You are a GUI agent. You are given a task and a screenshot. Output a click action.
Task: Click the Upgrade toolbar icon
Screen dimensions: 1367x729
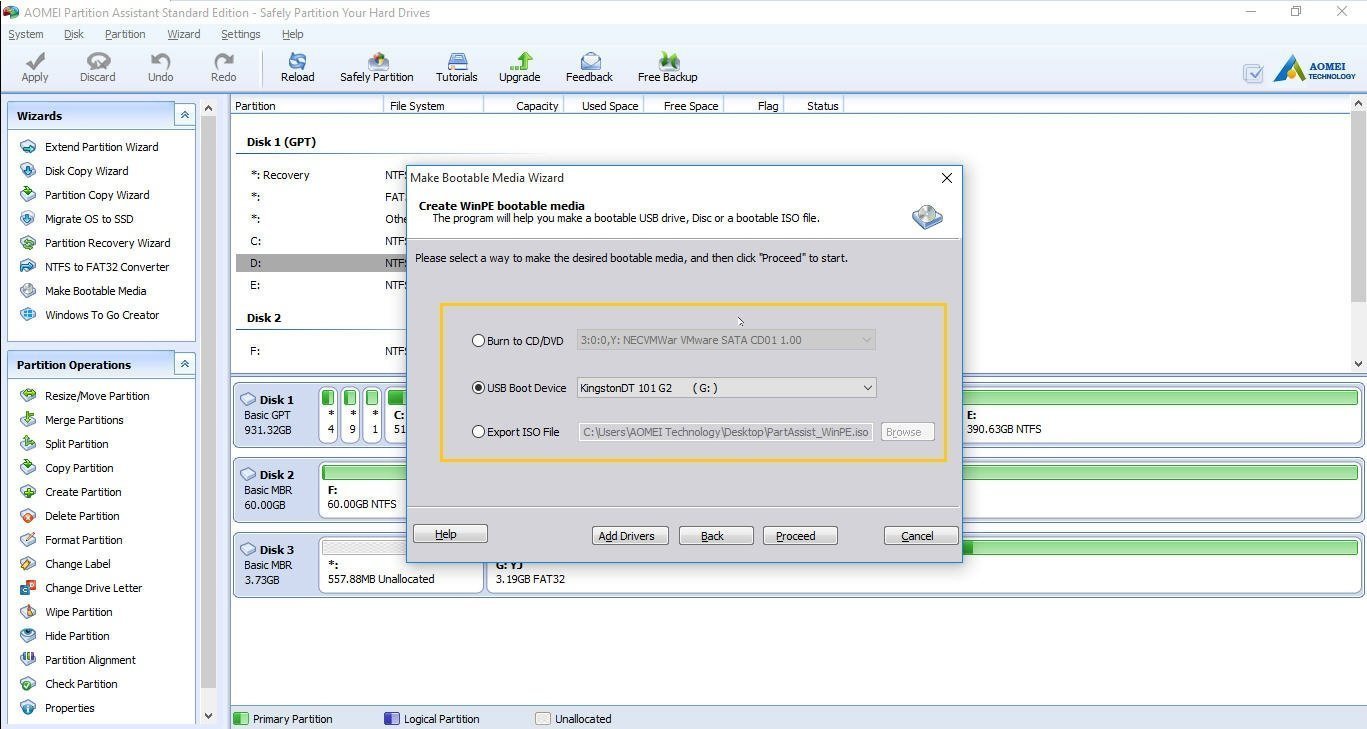(520, 67)
